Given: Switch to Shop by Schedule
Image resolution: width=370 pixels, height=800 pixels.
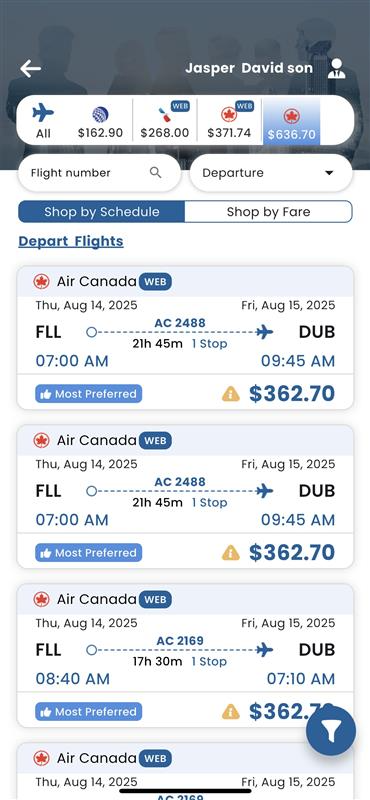Looking at the screenshot, I should pos(102,212).
